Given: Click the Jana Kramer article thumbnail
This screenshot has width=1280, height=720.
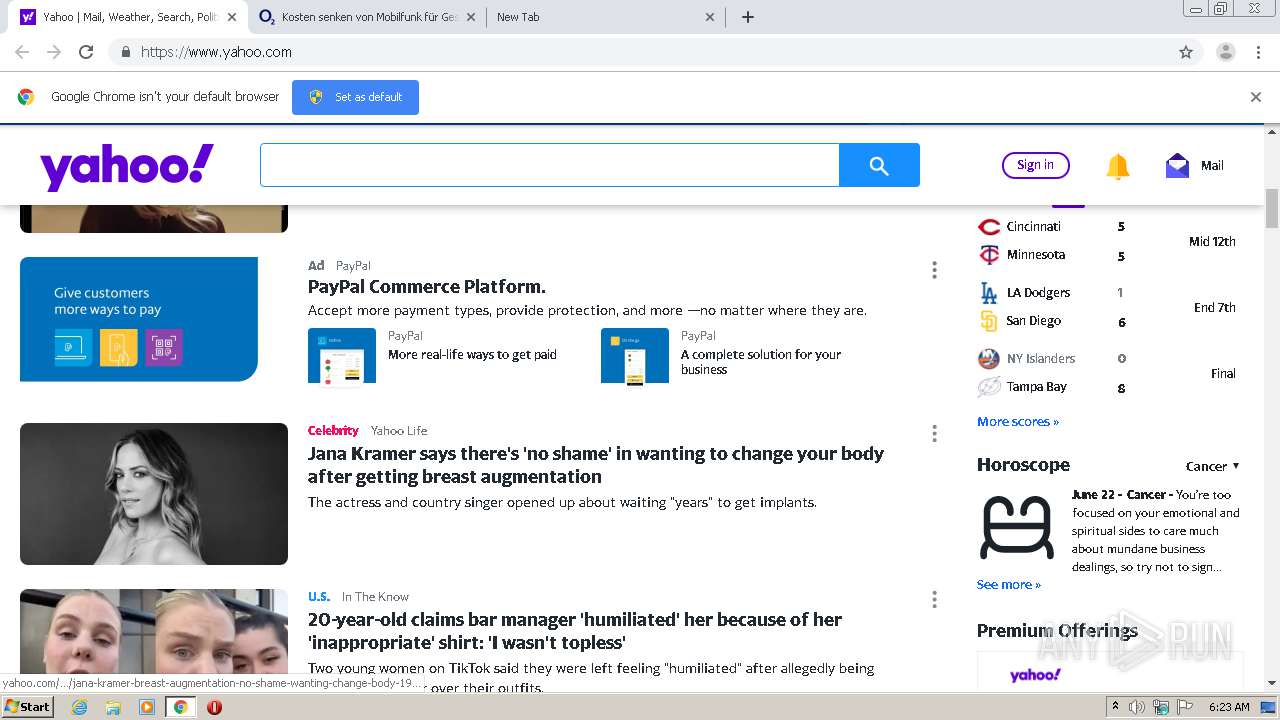Looking at the screenshot, I should pyautogui.click(x=154, y=494).
